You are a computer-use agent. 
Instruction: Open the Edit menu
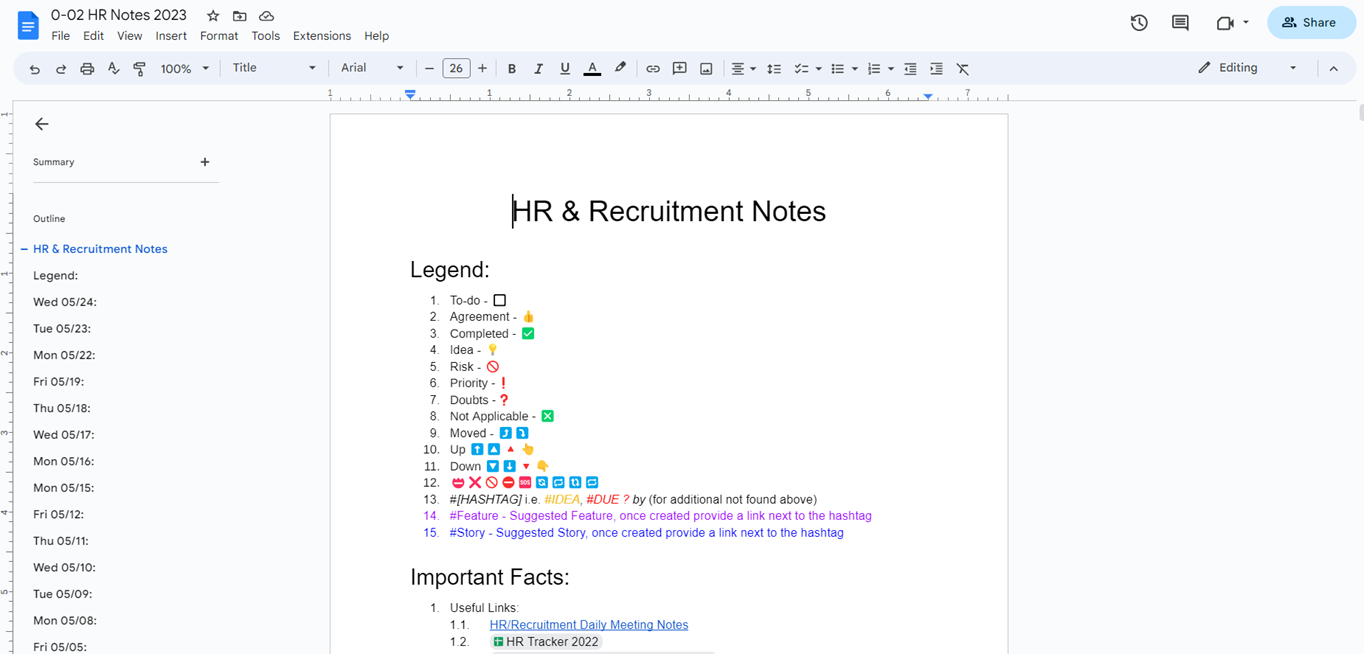[x=93, y=36]
